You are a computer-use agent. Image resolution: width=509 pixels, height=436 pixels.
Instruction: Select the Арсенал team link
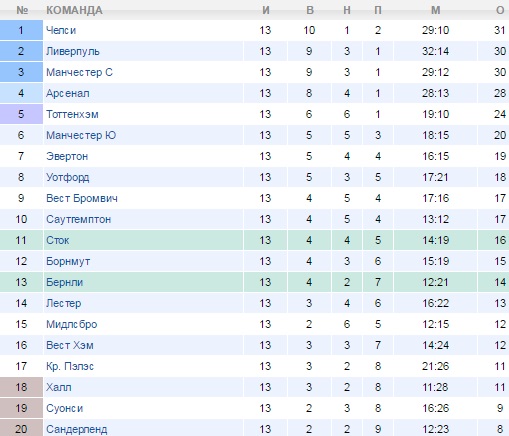click(x=68, y=93)
